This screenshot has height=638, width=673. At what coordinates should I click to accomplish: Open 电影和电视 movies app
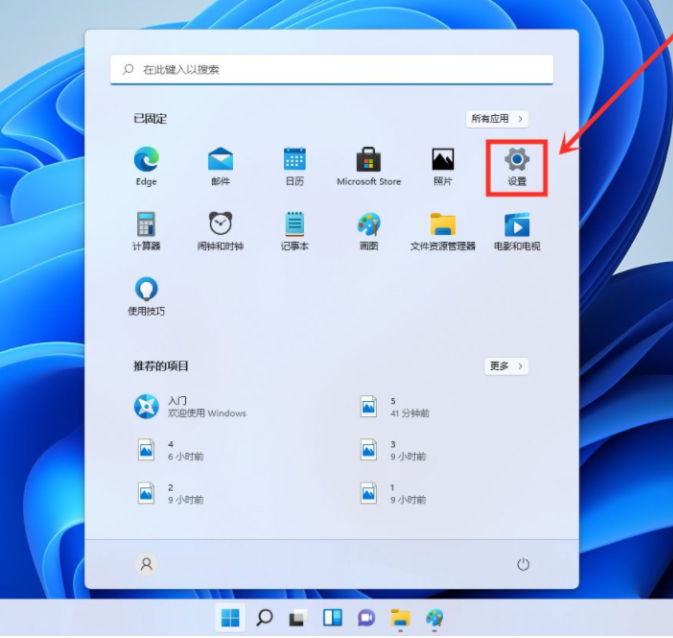click(517, 231)
